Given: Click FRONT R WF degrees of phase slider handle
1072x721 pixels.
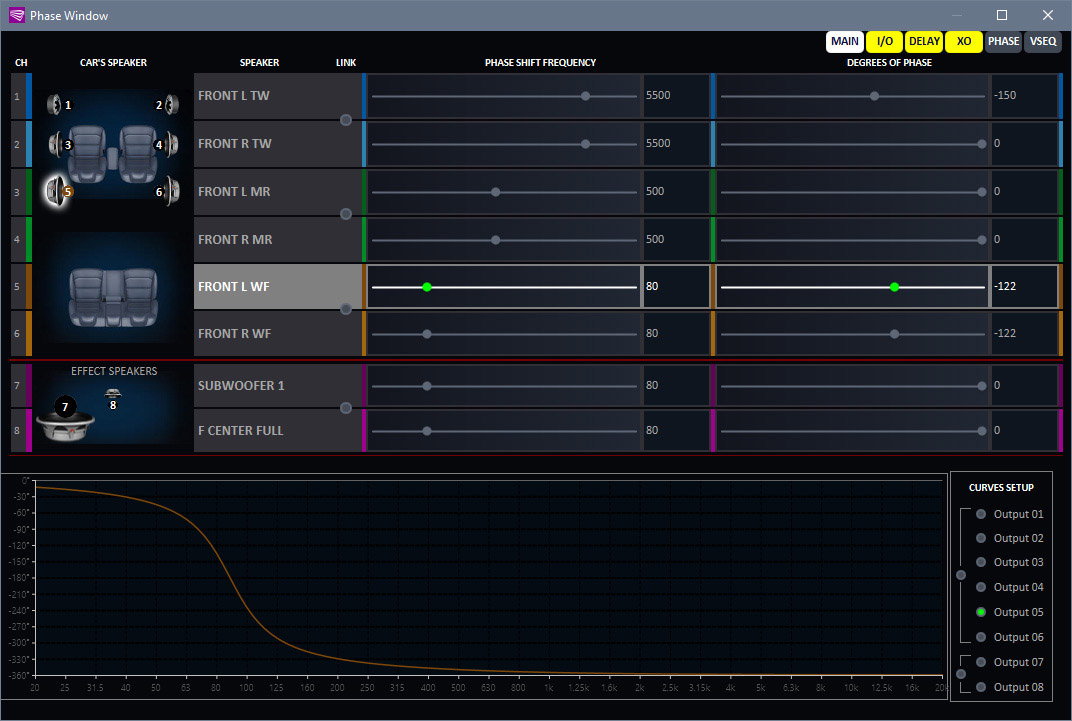Looking at the screenshot, I should pyautogui.click(x=894, y=334).
